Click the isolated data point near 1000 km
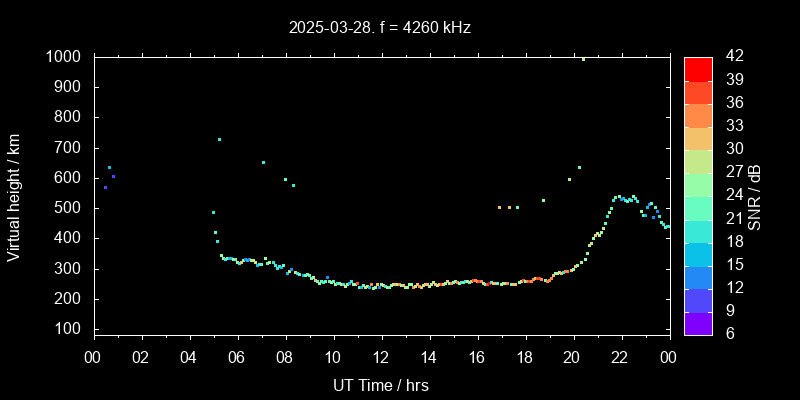Image resolution: width=800 pixels, height=400 pixels. (584, 59)
